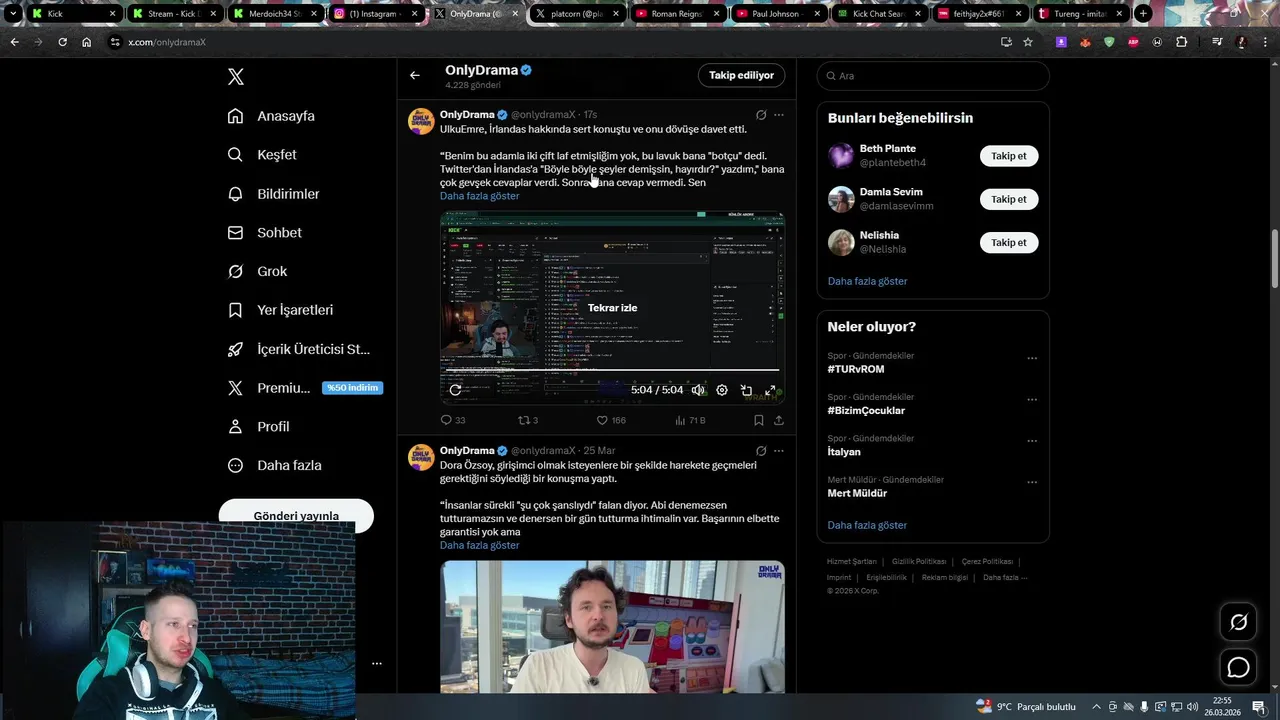Viewport: 1280px width, 720px height.
Task: Mute the video with speaker icon
Action: click(x=698, y=390)
